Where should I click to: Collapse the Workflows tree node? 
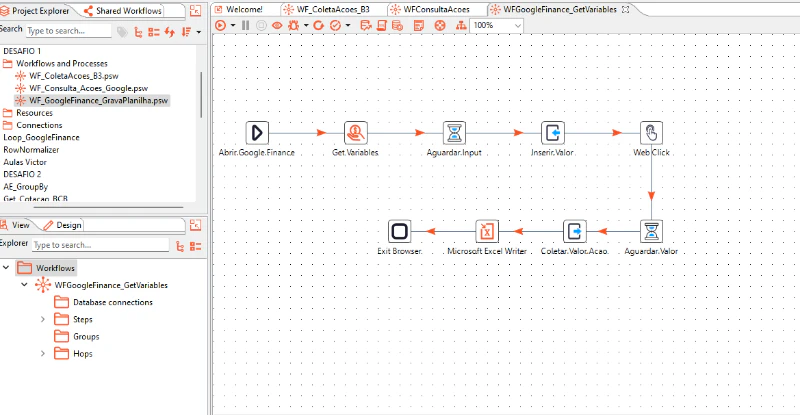point(6,267)
